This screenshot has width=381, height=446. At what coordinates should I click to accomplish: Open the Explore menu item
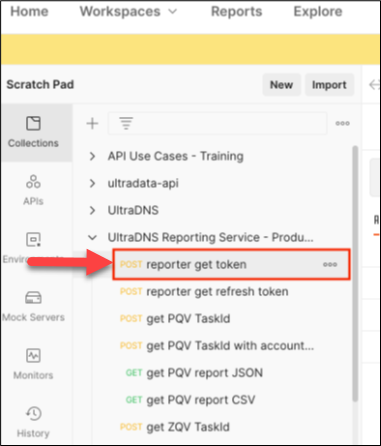click(318, 12)
